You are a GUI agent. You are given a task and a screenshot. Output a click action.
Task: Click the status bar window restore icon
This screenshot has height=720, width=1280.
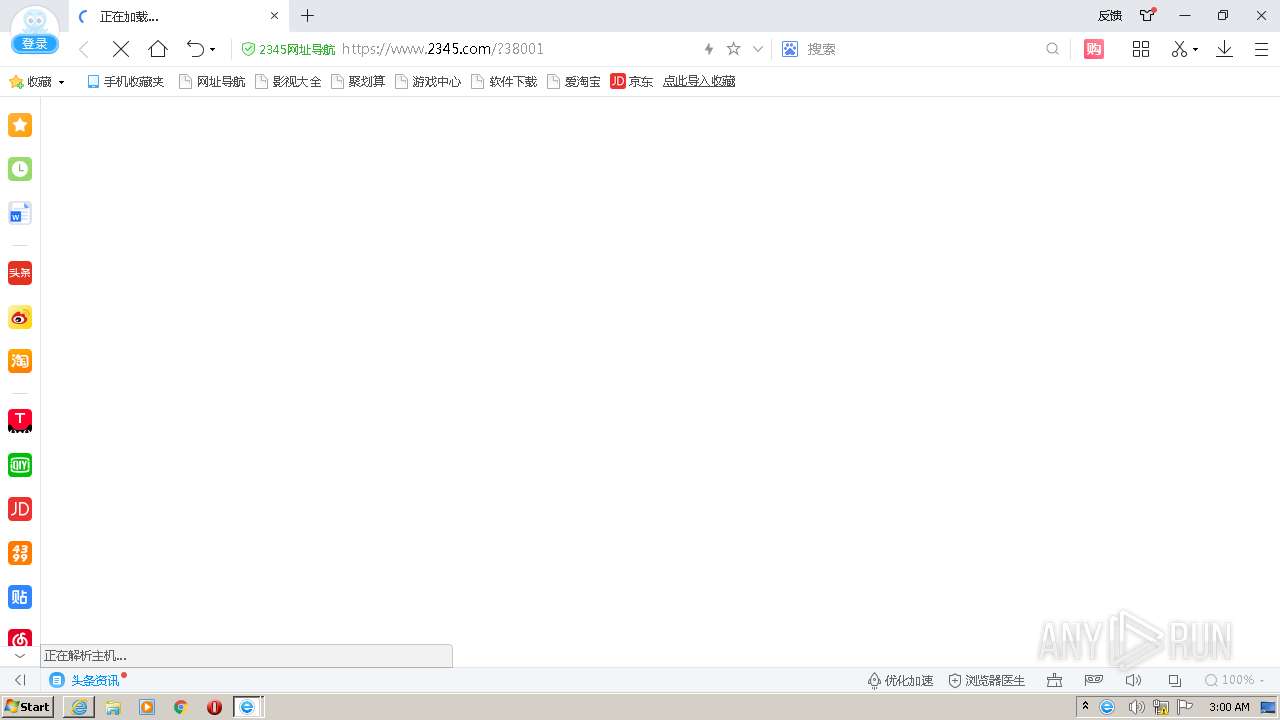click(x=1174, y=680)
